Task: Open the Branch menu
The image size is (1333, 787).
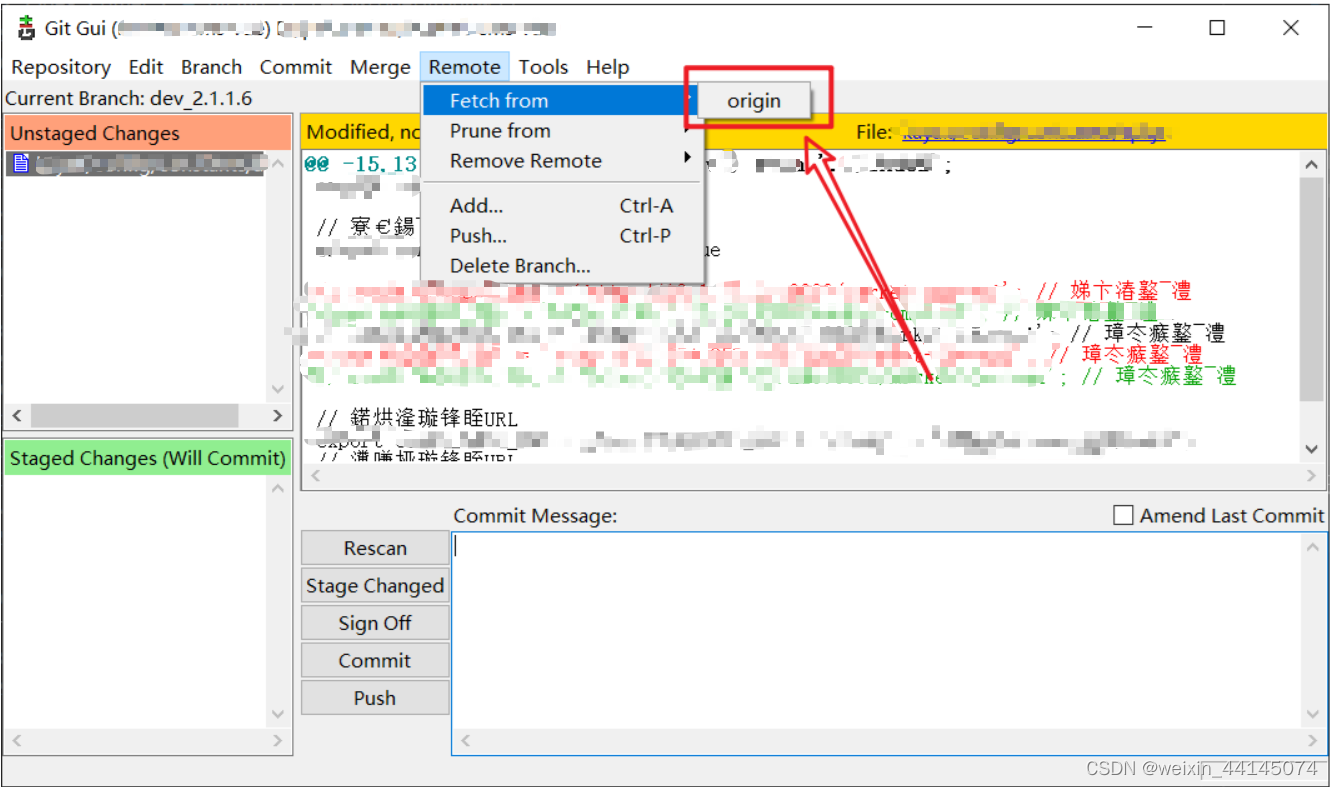Action: pyautogui.click(x=211, y=67)
